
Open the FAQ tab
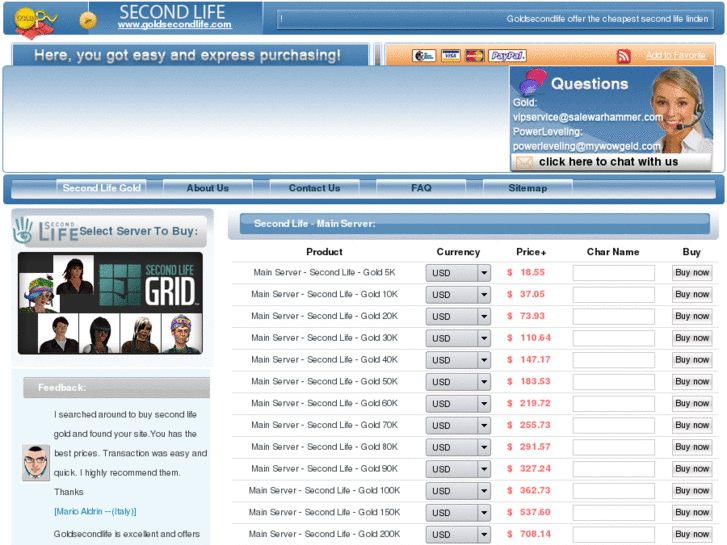pos(421,188)
